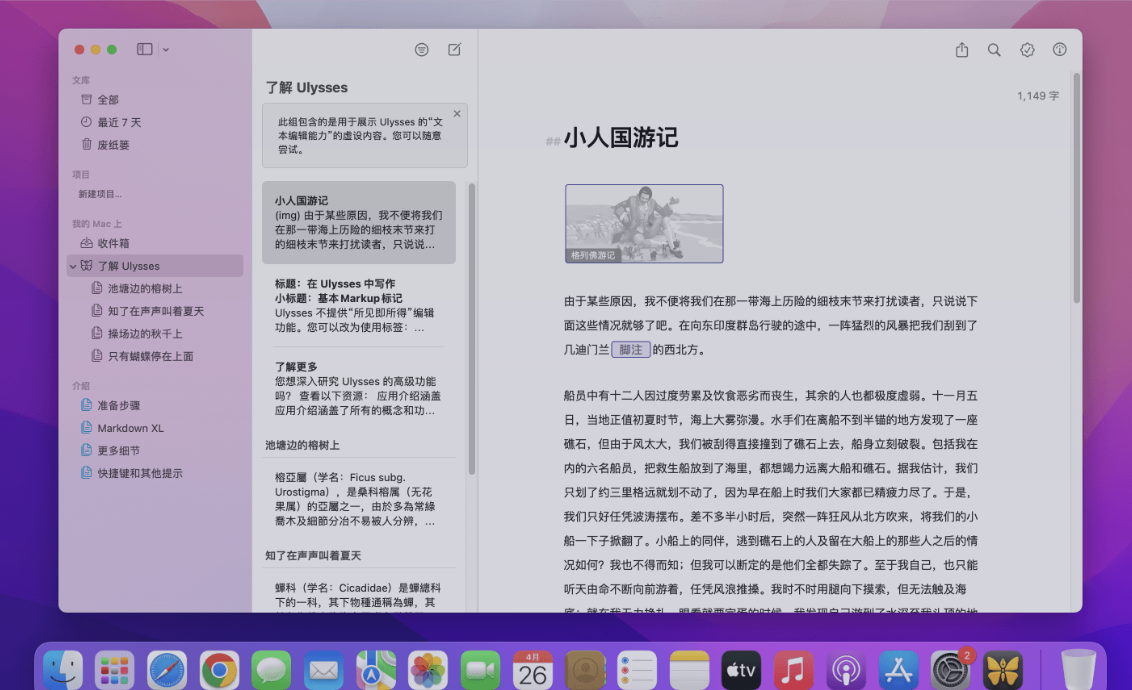Dismiss the intro notice with its X
Viewport: 1132px width, 690px height.
[456, 113]
